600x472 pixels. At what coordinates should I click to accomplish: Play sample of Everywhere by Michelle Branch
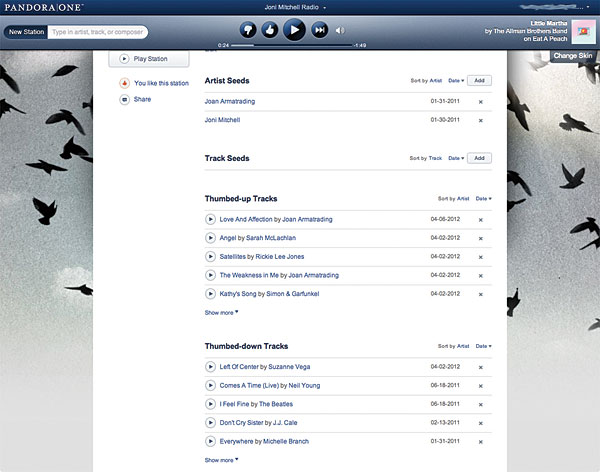[x=210, y=441]
